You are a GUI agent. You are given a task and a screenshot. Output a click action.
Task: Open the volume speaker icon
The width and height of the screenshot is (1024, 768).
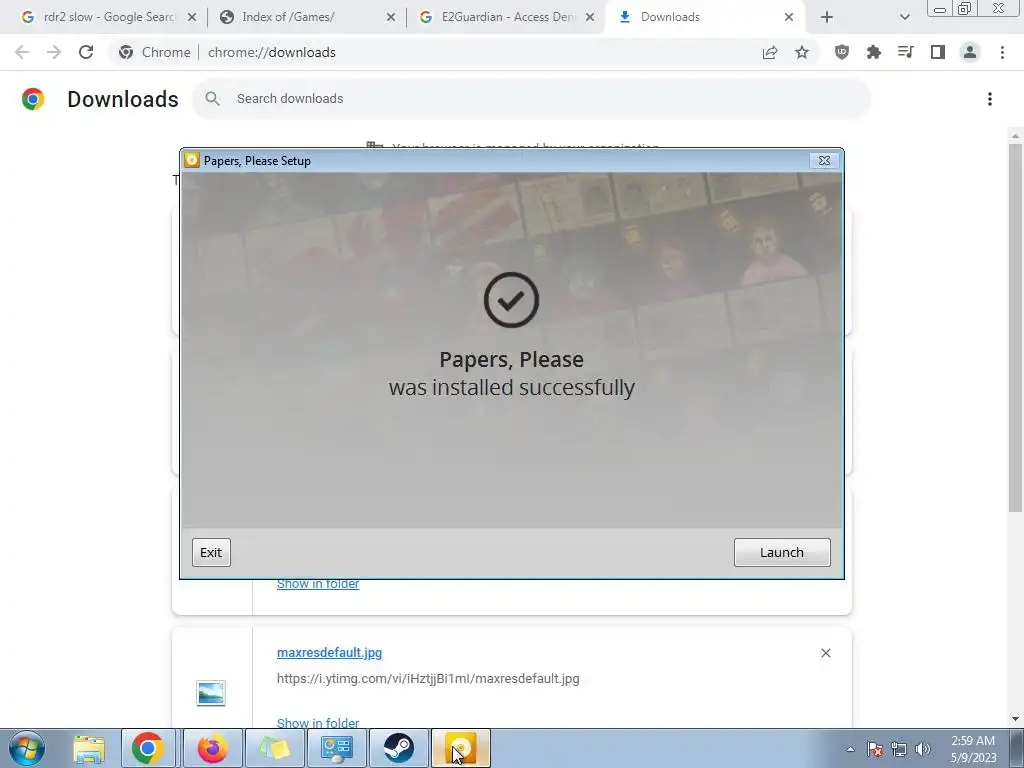(923, 749)
